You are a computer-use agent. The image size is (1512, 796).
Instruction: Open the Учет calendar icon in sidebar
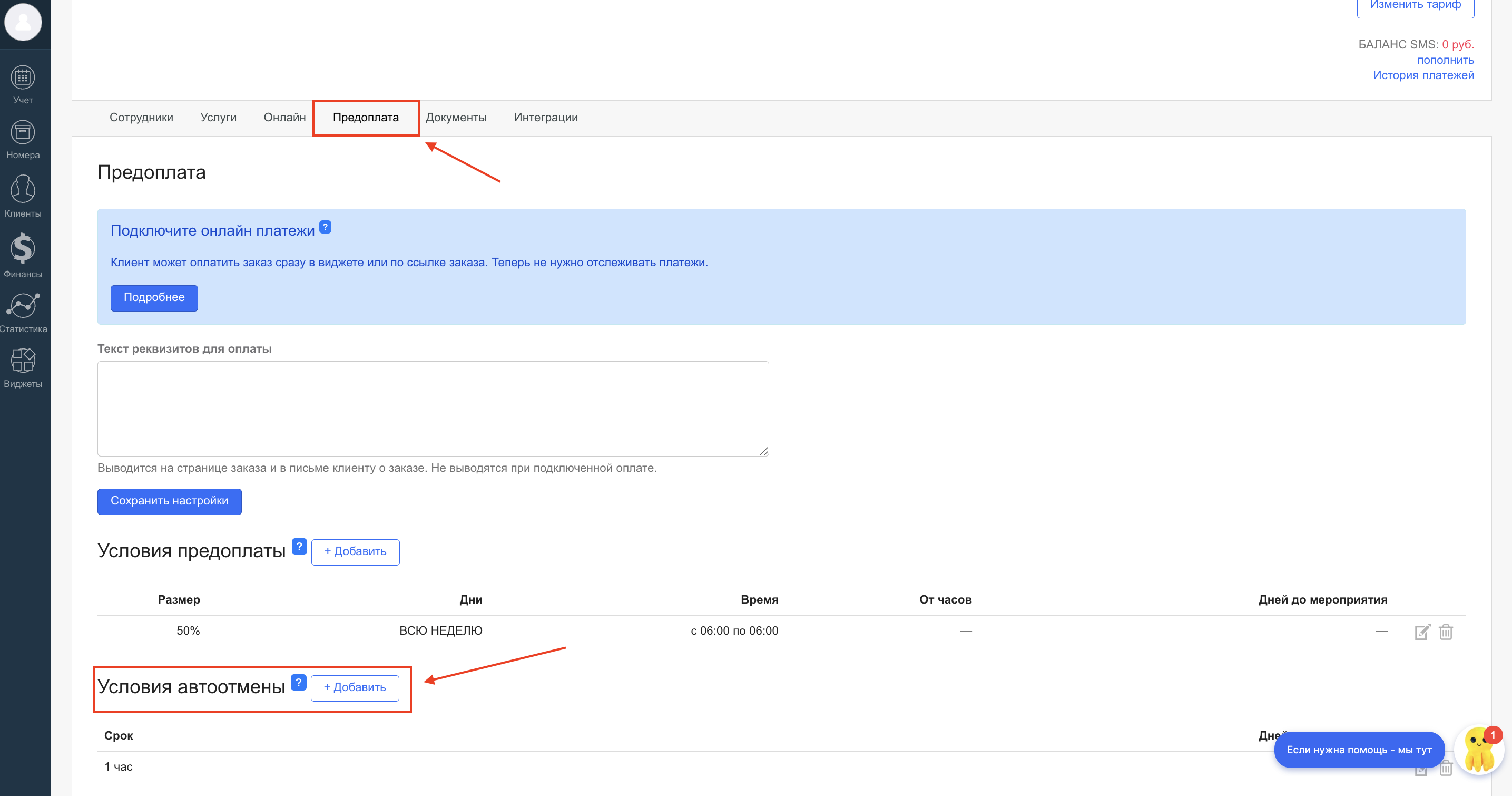(x=23, y=78)
